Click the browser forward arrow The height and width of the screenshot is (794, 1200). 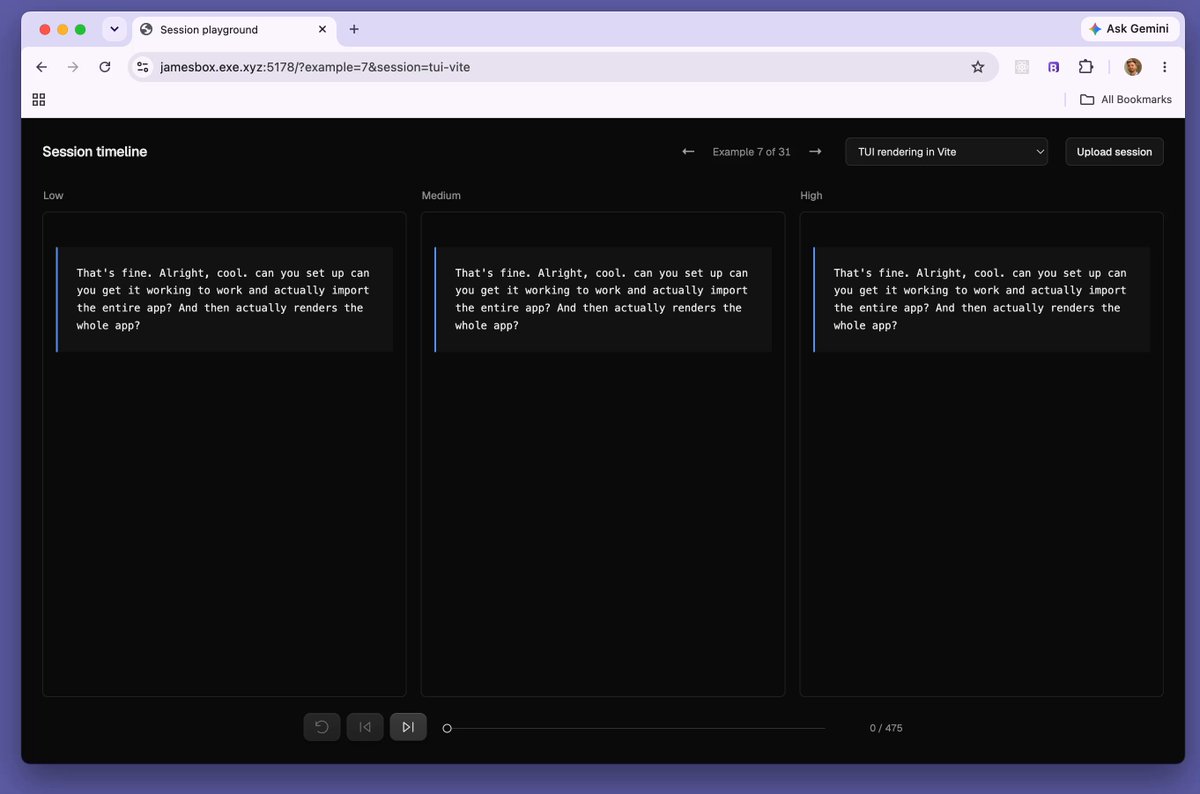pos(73,67)
